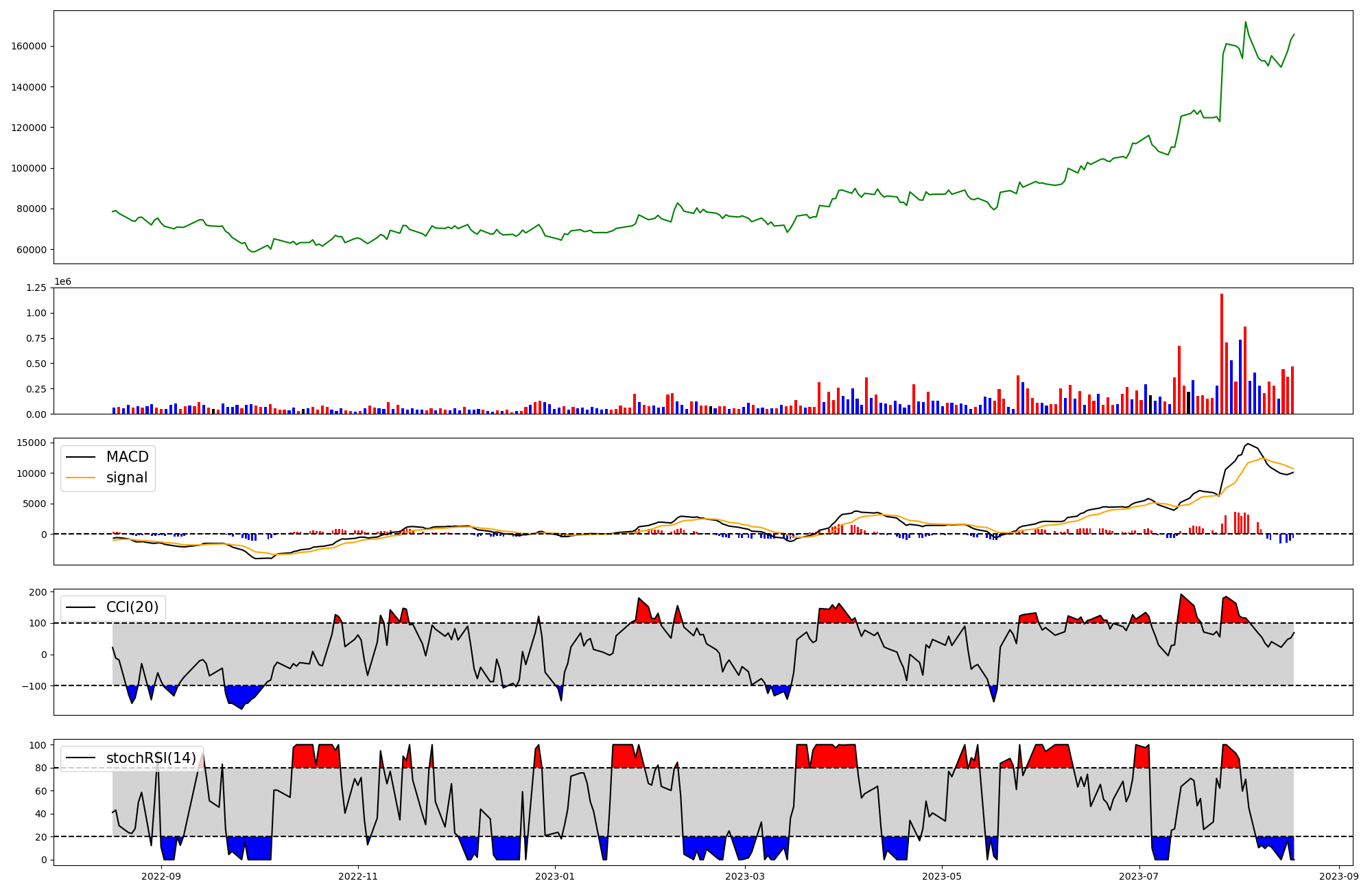Click the 2023-01 x-axis date label

(x=555, y=876)
